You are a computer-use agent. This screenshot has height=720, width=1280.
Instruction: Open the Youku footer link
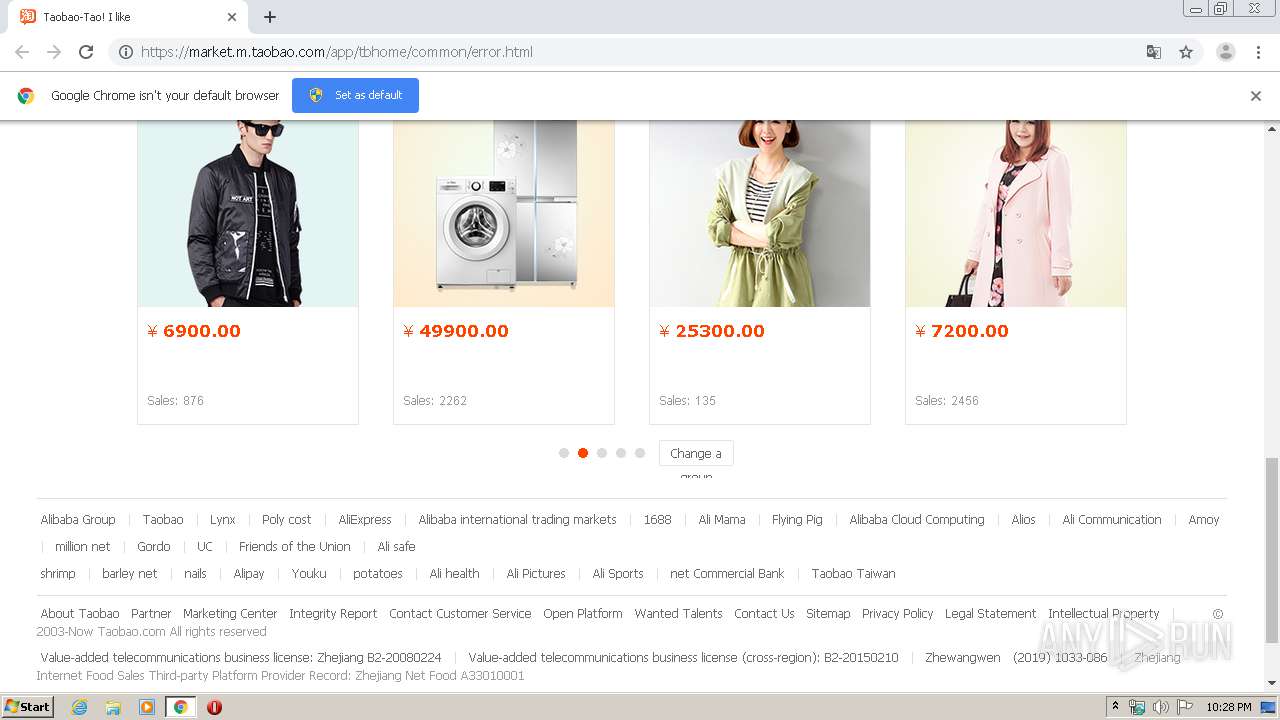(x=309, y=574)
